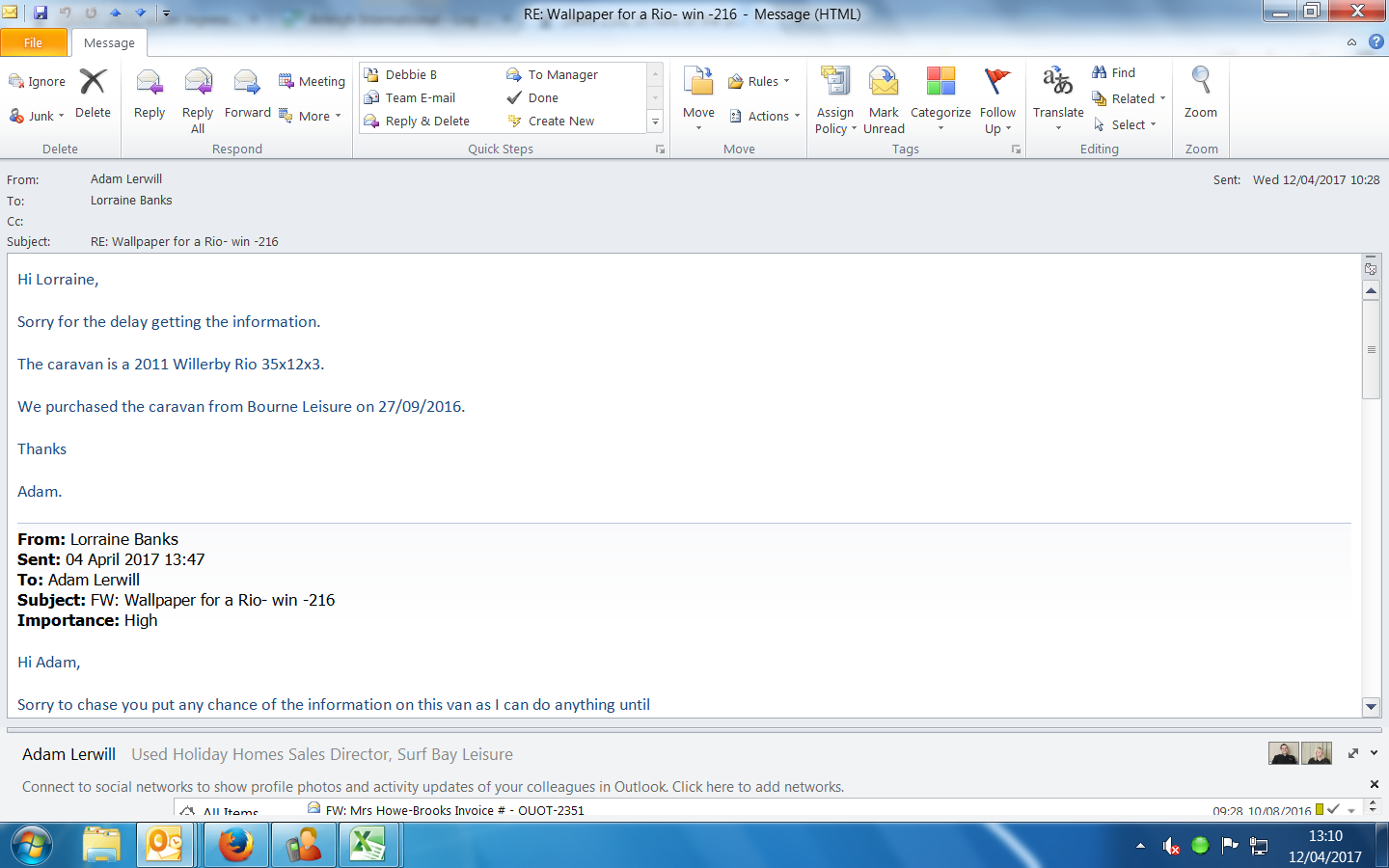
Task: Open the Select dropdown
Action: tap(1124, 124)
